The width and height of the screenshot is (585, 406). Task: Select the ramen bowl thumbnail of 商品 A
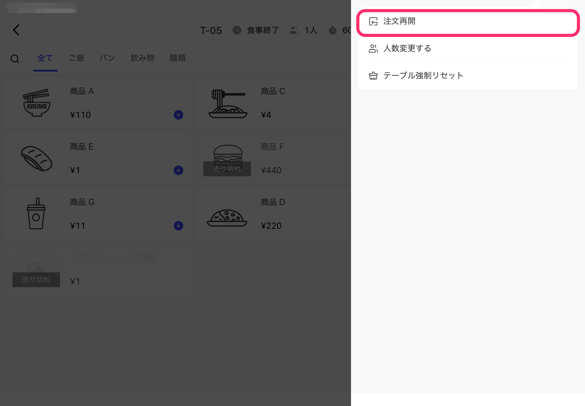click(36, 103)
